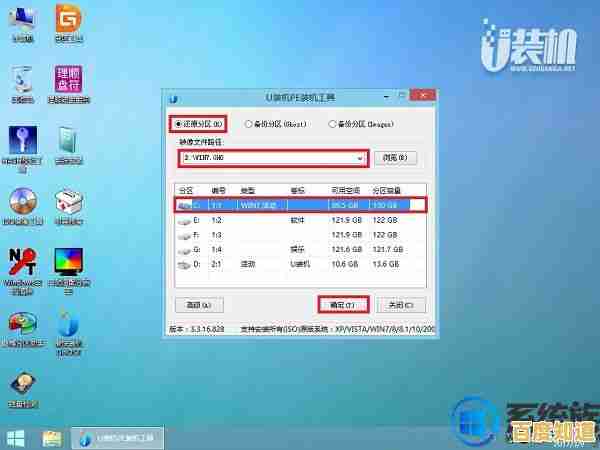Click the 娱乐 volume label in G: row

click(x=297, y=249)
